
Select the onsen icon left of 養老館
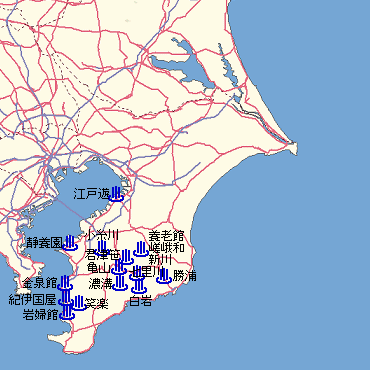click(141, 249)
